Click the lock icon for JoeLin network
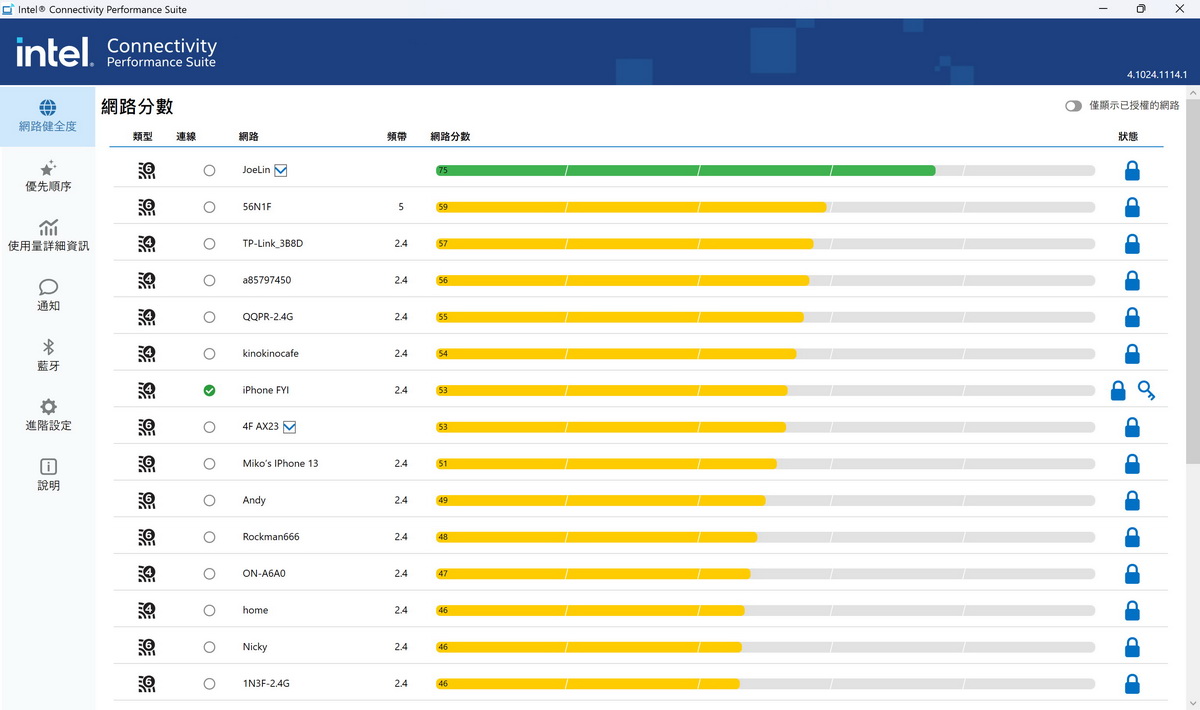 (1132, 171)
